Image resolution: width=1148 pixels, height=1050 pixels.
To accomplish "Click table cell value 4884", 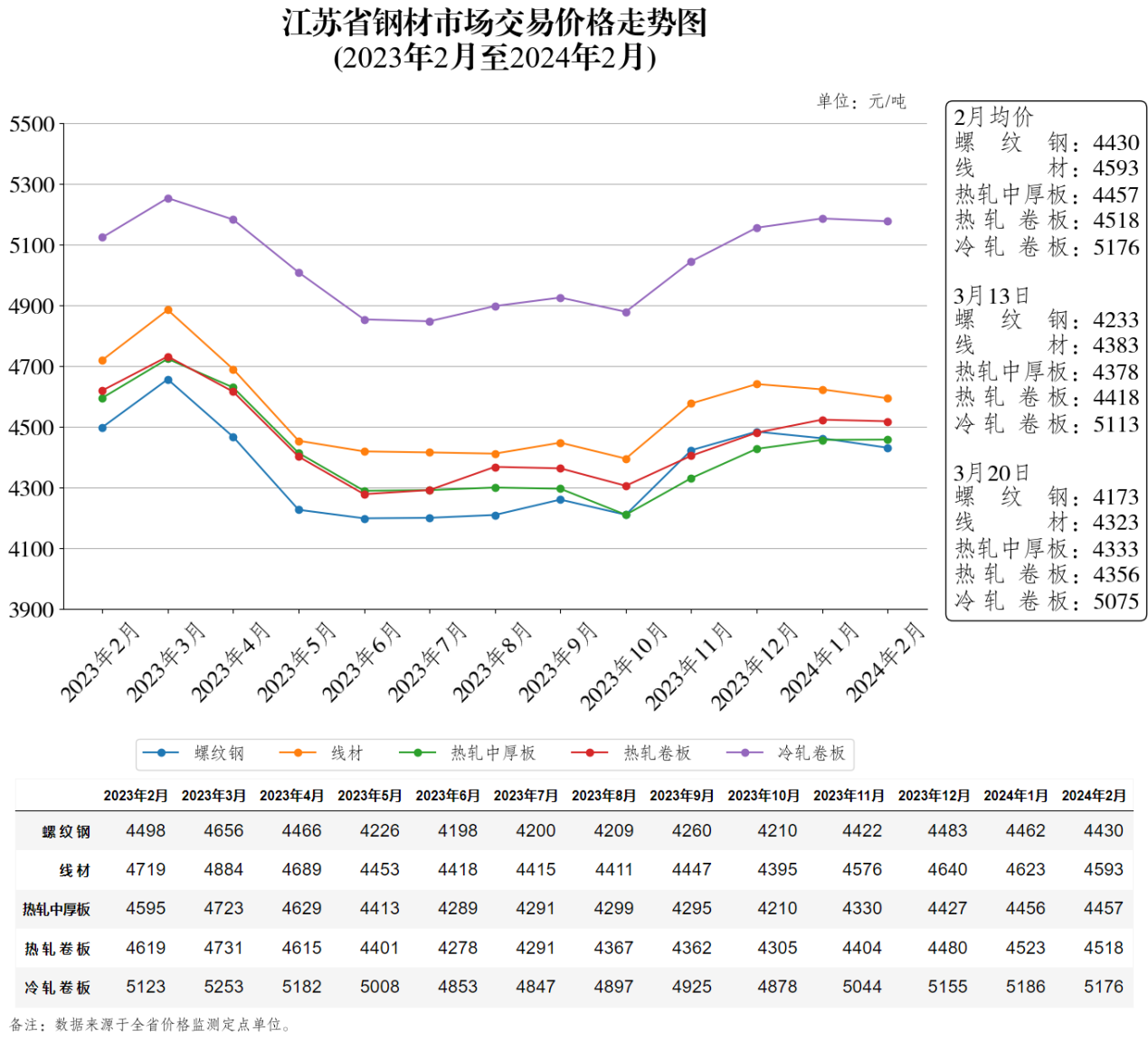I will click(x=223, y=869).
